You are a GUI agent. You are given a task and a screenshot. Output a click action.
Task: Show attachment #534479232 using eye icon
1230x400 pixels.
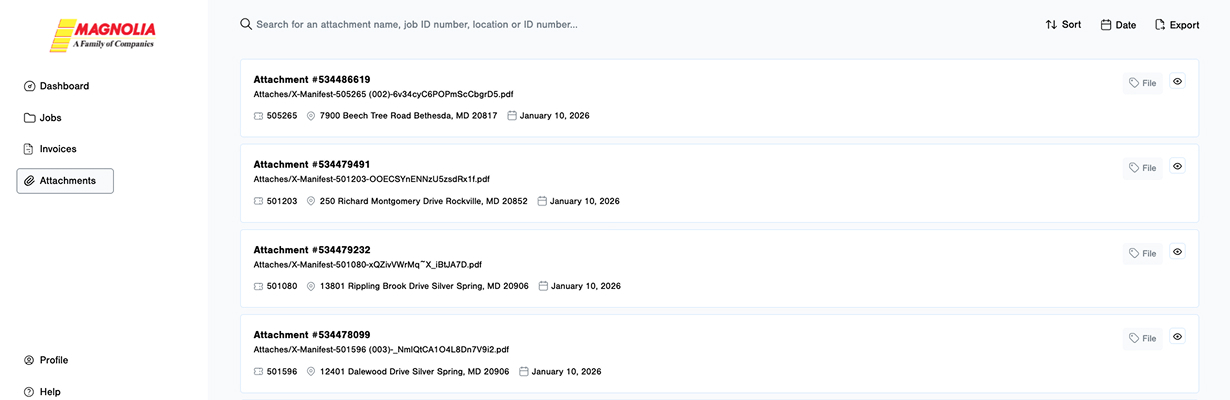(x=1177, y=253)
